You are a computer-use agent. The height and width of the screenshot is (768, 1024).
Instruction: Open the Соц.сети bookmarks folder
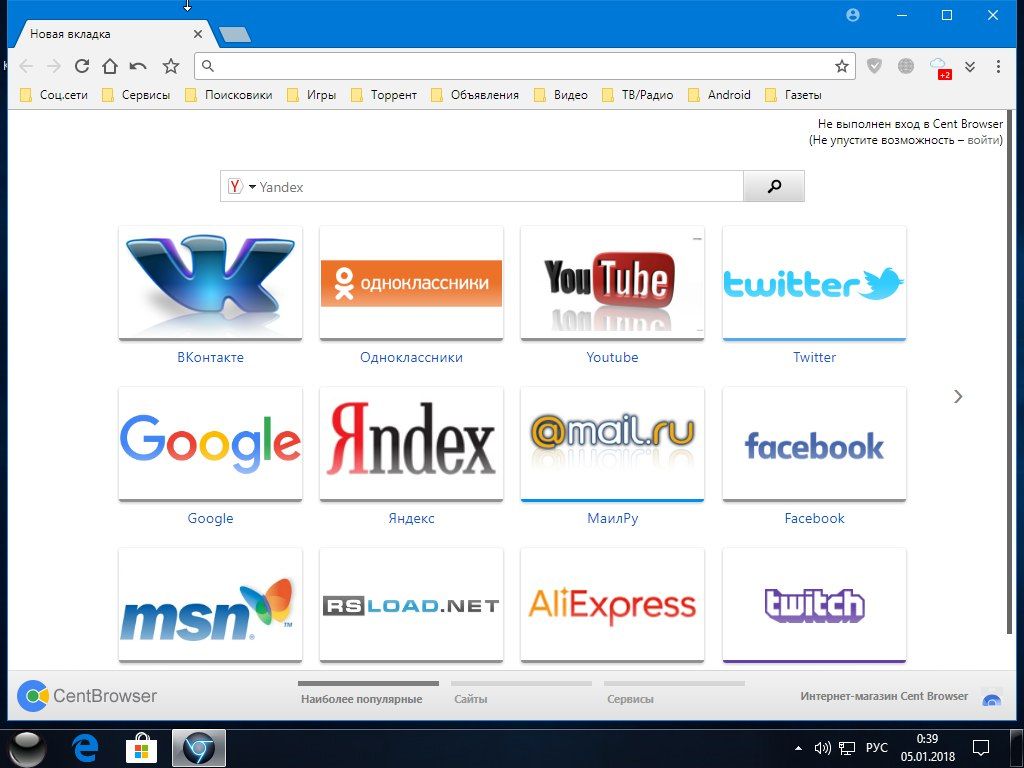click(54, 95)
